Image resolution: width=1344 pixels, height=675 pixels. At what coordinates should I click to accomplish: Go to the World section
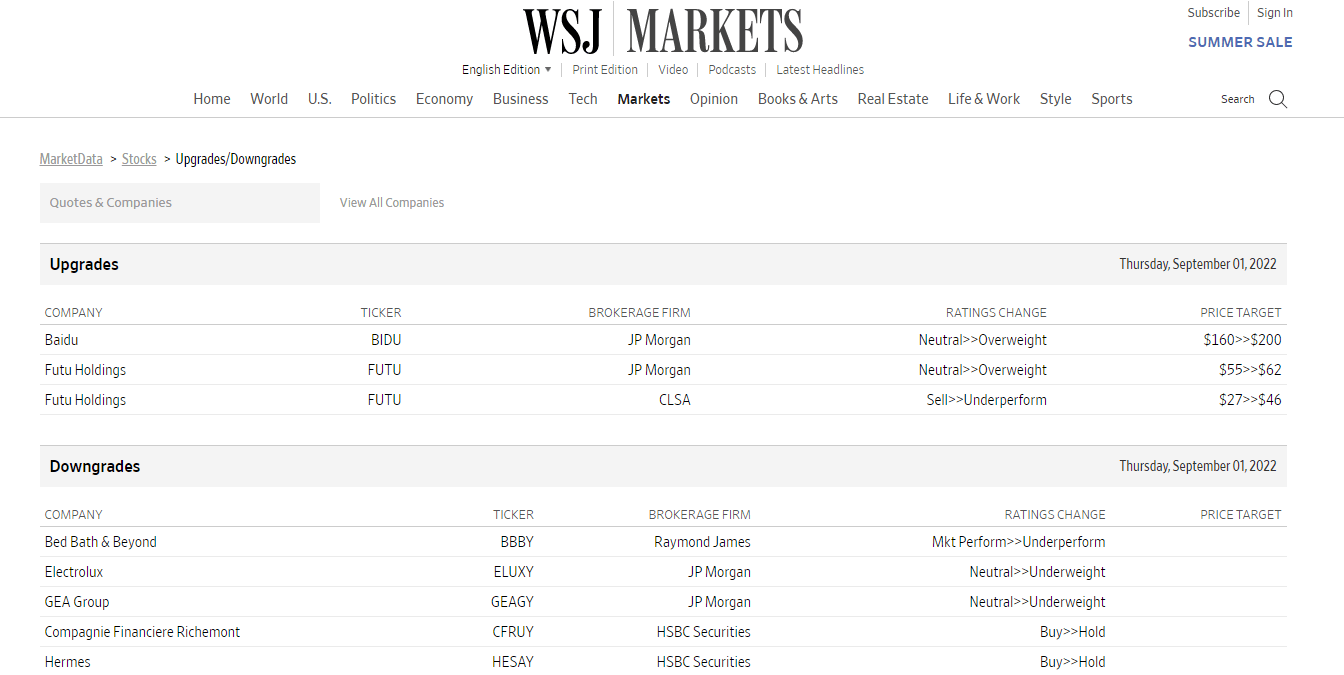(269, 99)
